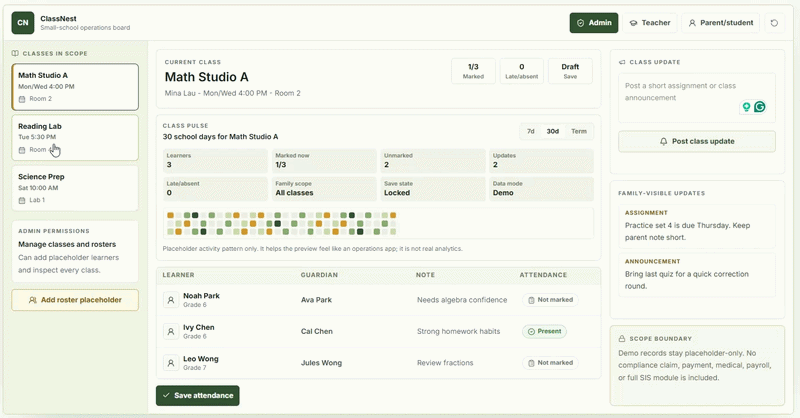Image resolution: width=800 pixels, height=418 pixels.
Task: Click Leo Wong's avatar icon
Action: pos(171,363)
